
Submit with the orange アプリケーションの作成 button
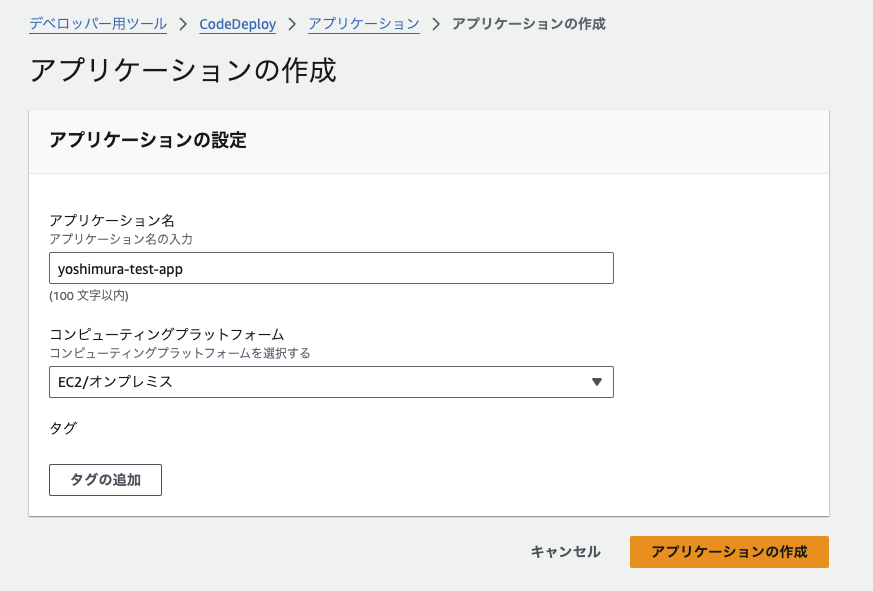(x=729, y=552)
